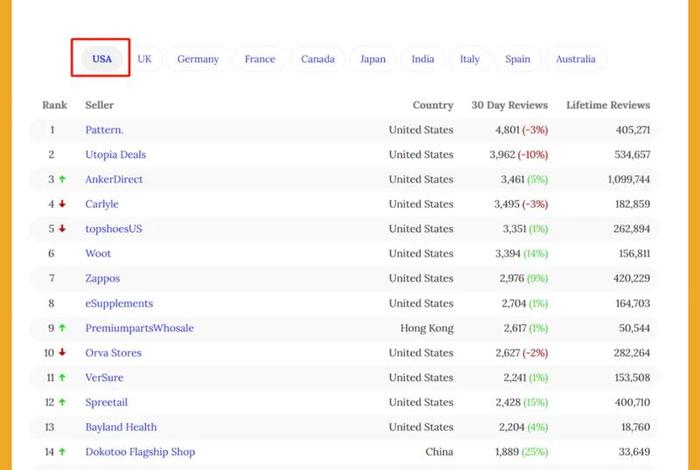Image resolution: width=700 pixels, height=470 pixels.
Task: Open AnkerDirect seller page
Action: [114, 180]
